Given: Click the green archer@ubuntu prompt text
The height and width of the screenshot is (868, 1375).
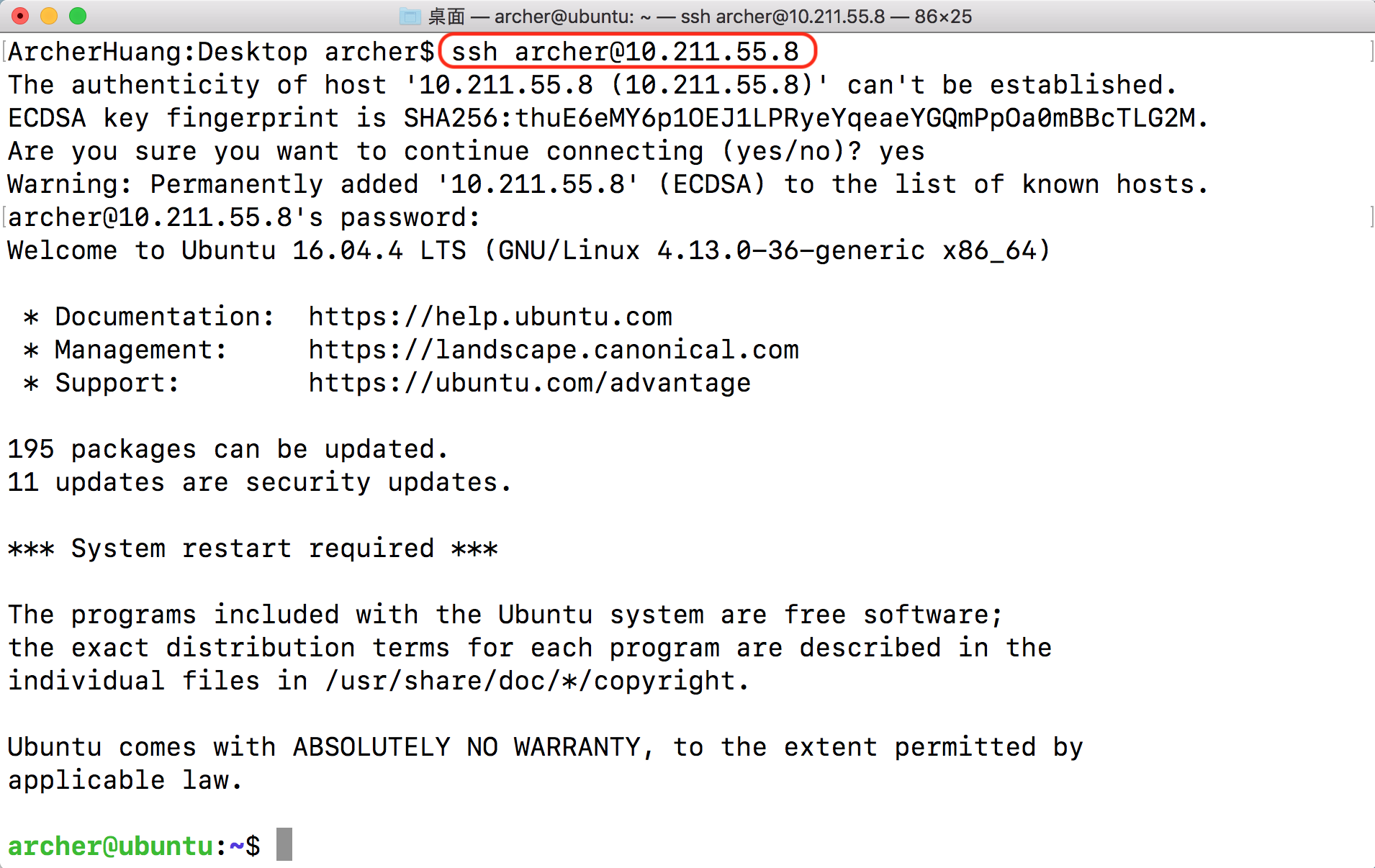Looking at the screenshot, I should point(110,846).
